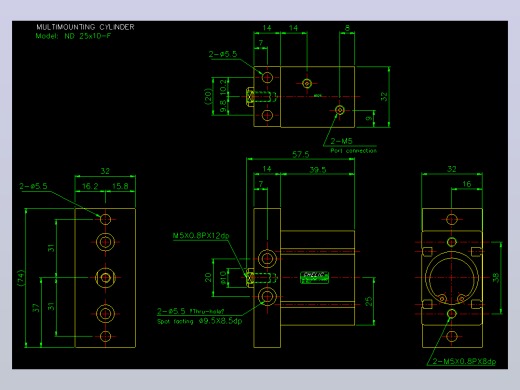Select the large cylinder bore circle

coord(452,278)
